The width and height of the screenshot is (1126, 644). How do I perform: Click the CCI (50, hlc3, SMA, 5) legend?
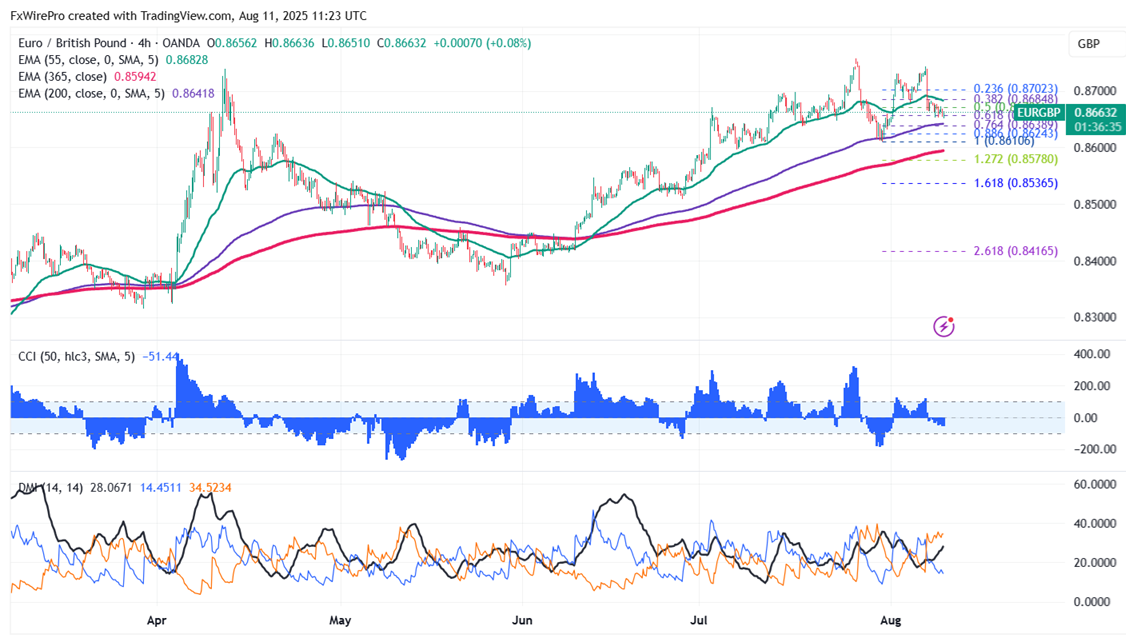[76, 356]
